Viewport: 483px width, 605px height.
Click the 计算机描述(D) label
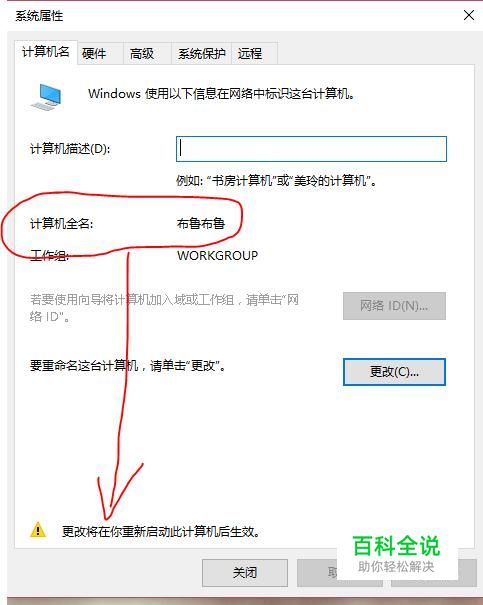[70, 149]
